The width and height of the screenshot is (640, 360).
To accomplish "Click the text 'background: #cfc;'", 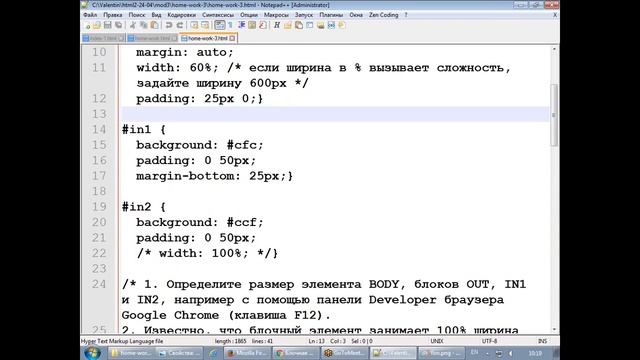I will tap(200, 145).
